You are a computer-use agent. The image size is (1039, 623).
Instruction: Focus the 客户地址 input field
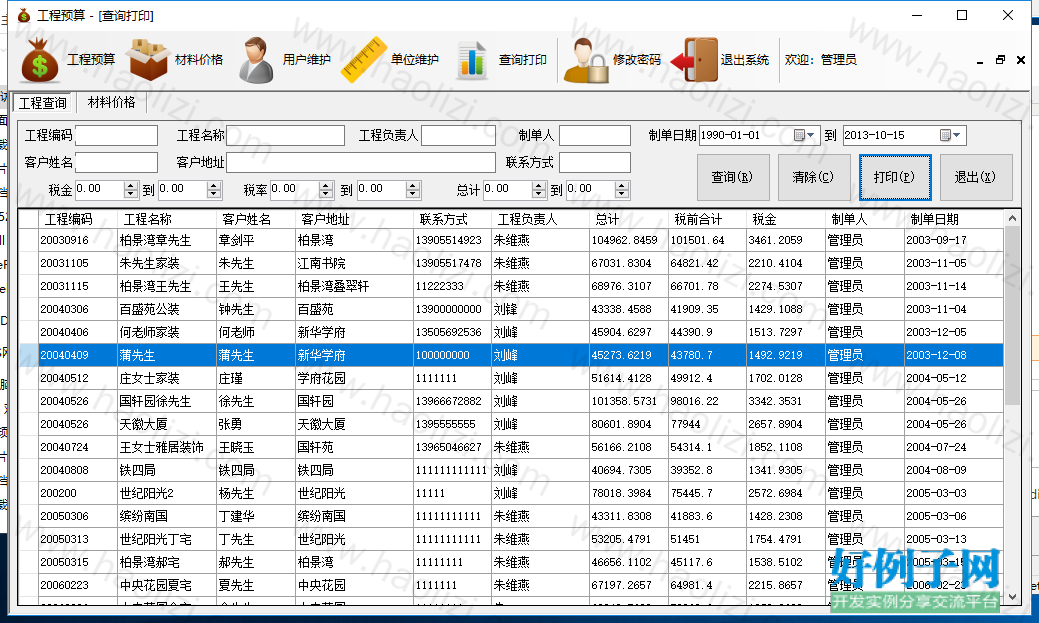pos(361,162)
